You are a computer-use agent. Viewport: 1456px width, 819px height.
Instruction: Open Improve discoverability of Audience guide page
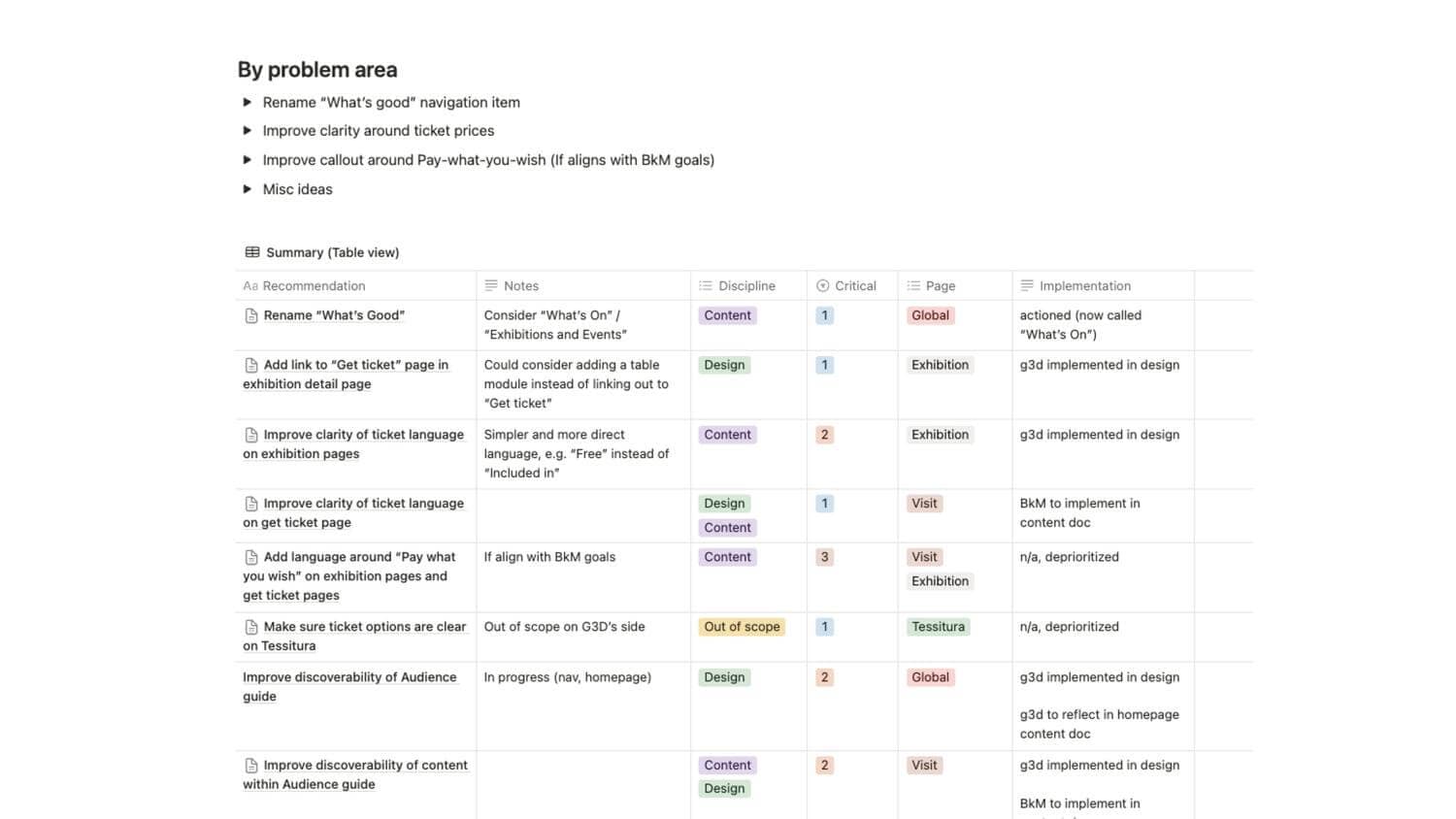(348, 677)
